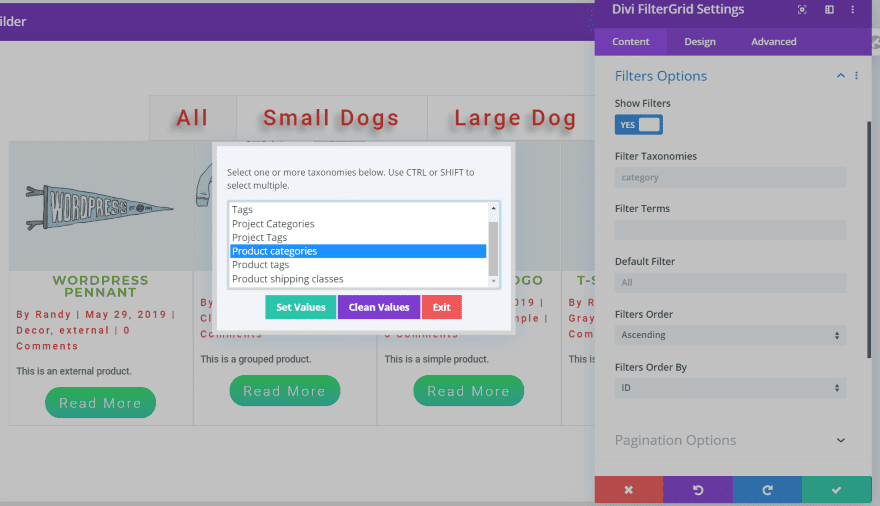Click the Filter Taxonomies field
Image resolution: width=880 pixels, height=506 pixels.
[x=730, y=177]
